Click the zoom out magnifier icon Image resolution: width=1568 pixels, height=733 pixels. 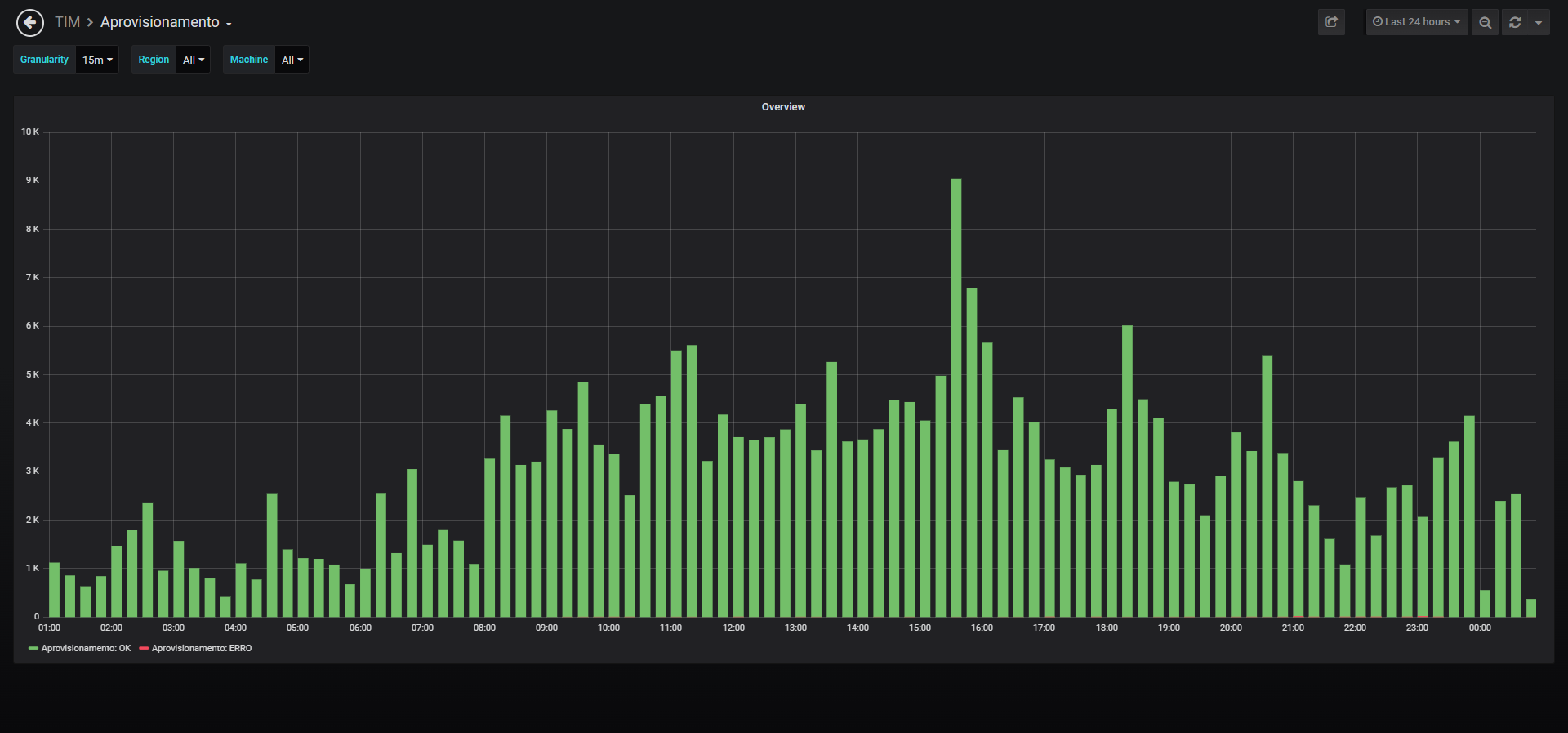1486,22
